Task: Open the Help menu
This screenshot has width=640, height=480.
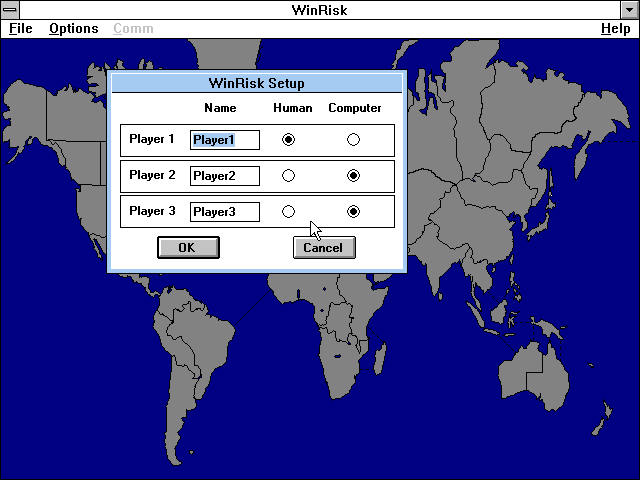Action: tap(616, 29)
